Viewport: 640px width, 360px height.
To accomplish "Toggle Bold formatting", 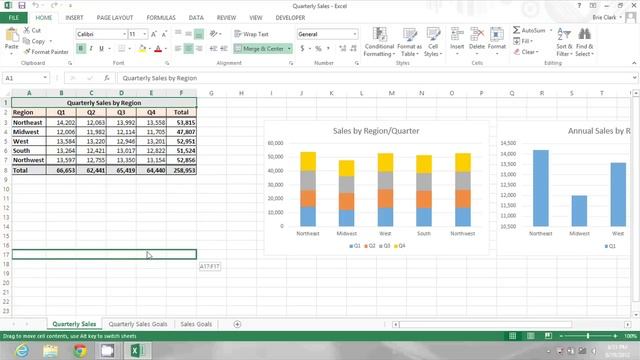I will click(81, 49).
